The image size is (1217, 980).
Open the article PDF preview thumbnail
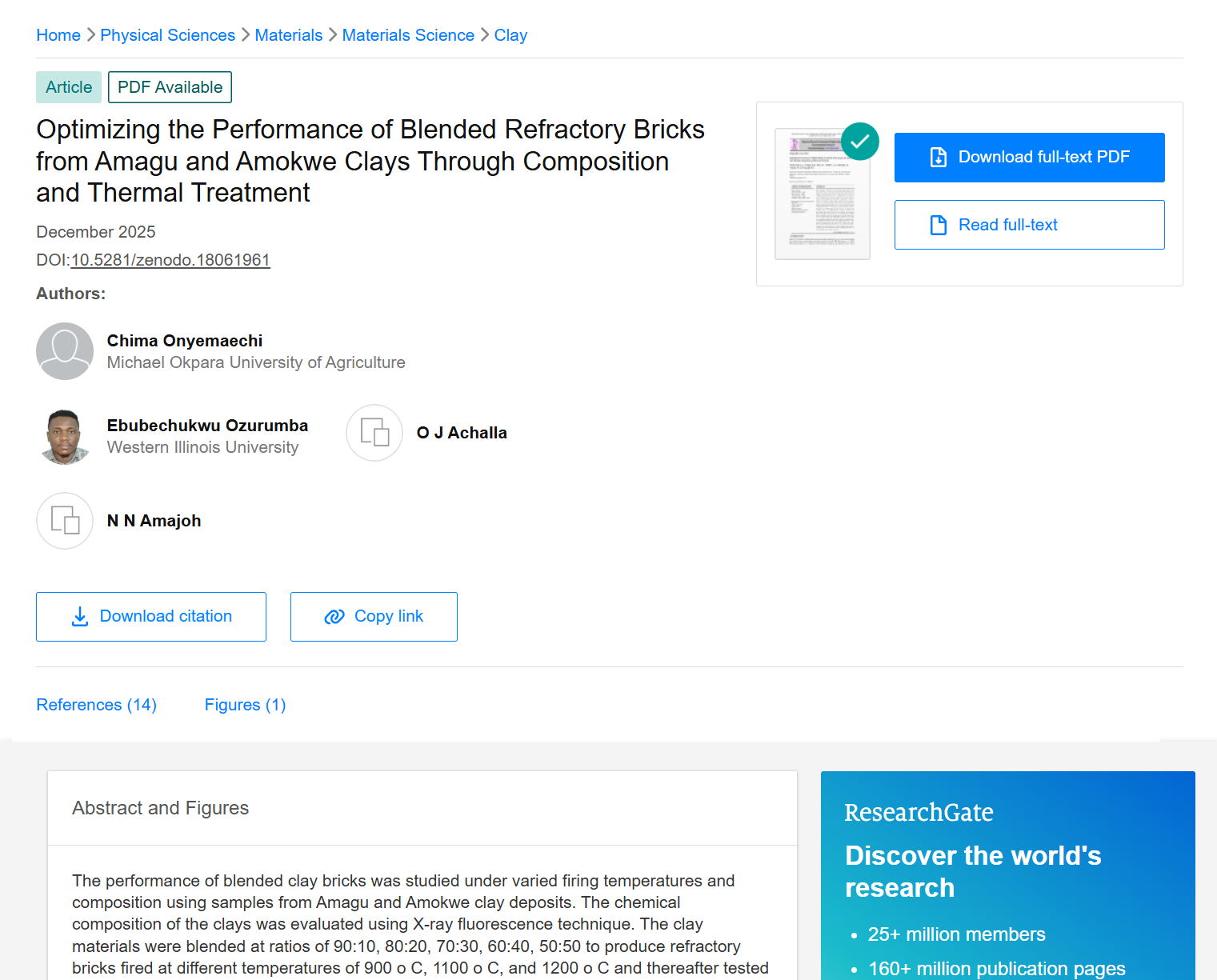coord(823,194)
